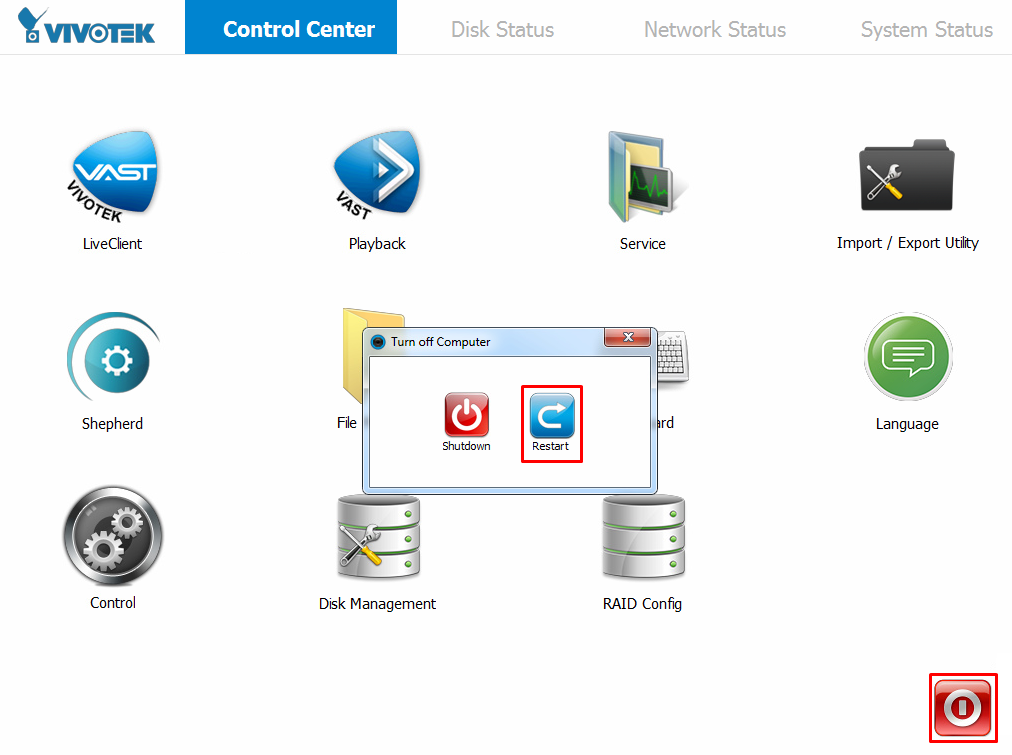The height and width of the screenshot is (755, 1012).
Task: Switch to the System Status tab
Action: pyautogui.click(x=927, y=30)
